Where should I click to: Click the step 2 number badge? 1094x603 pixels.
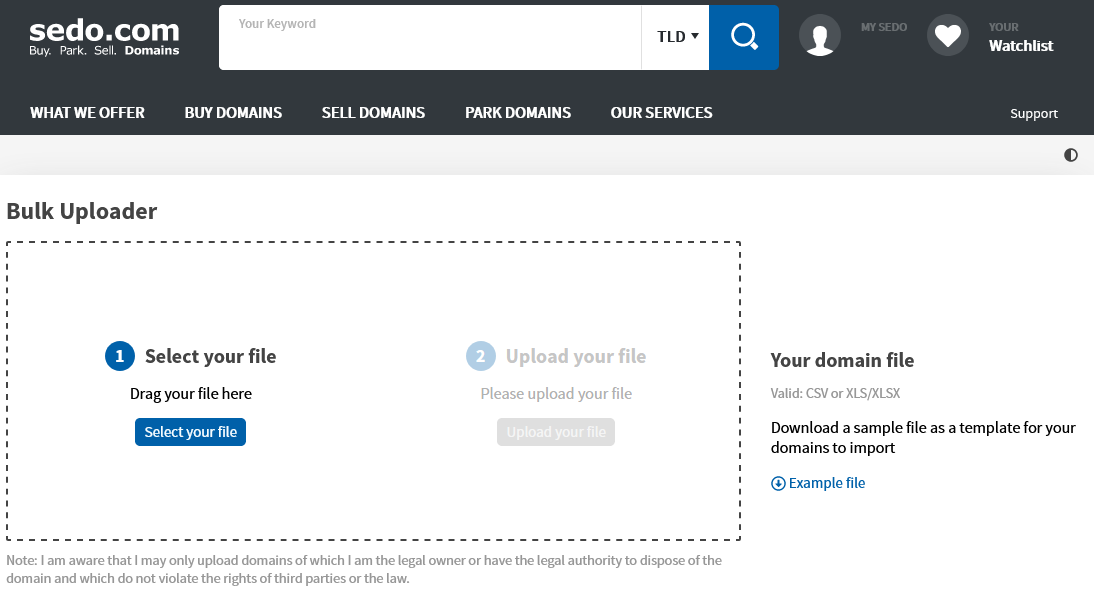coord(481,356)
